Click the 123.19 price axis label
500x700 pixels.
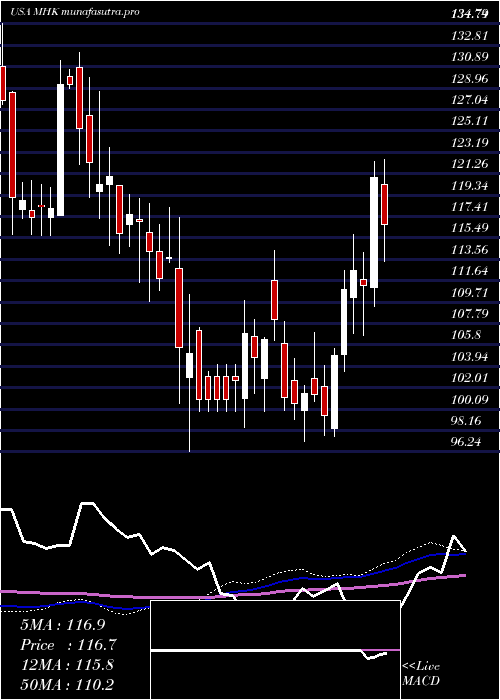click(x=469, y=142)
